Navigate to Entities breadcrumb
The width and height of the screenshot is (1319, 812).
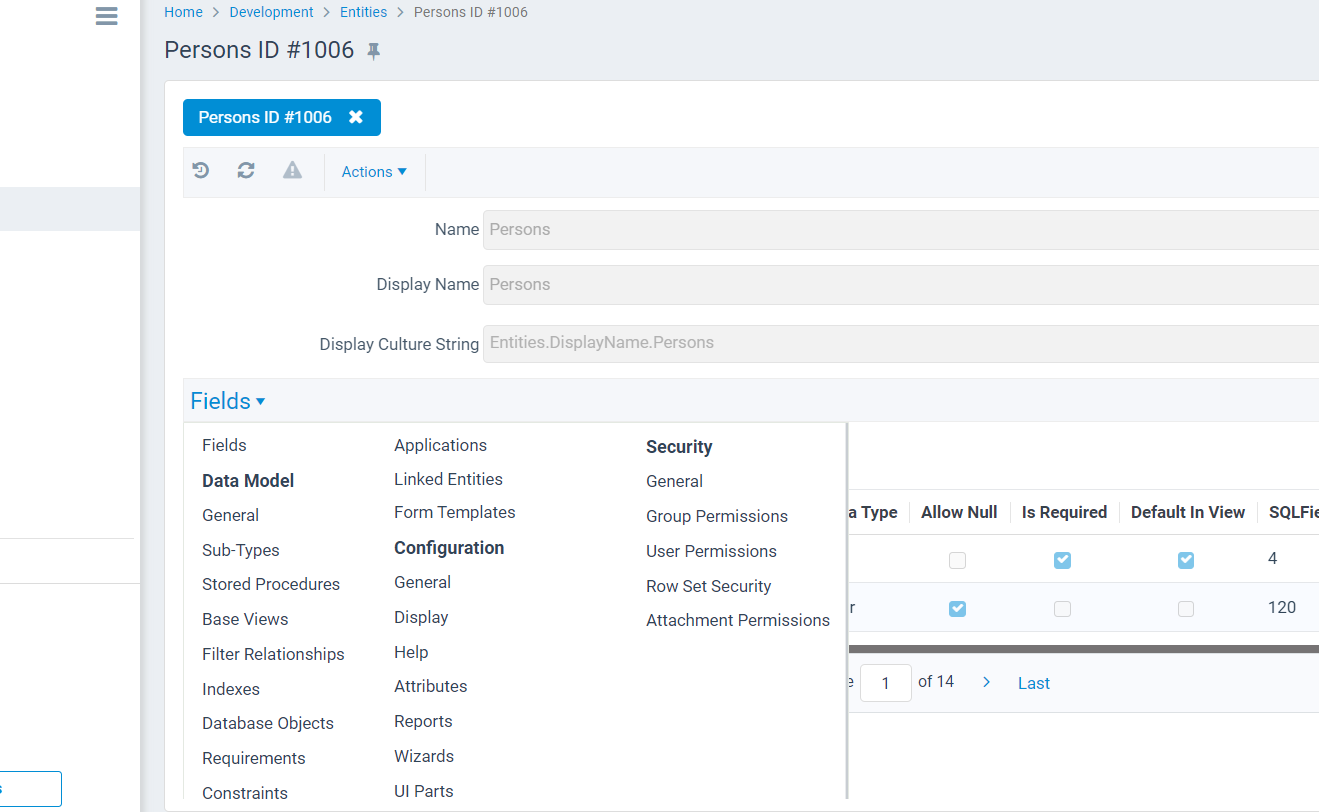[364, 12]
